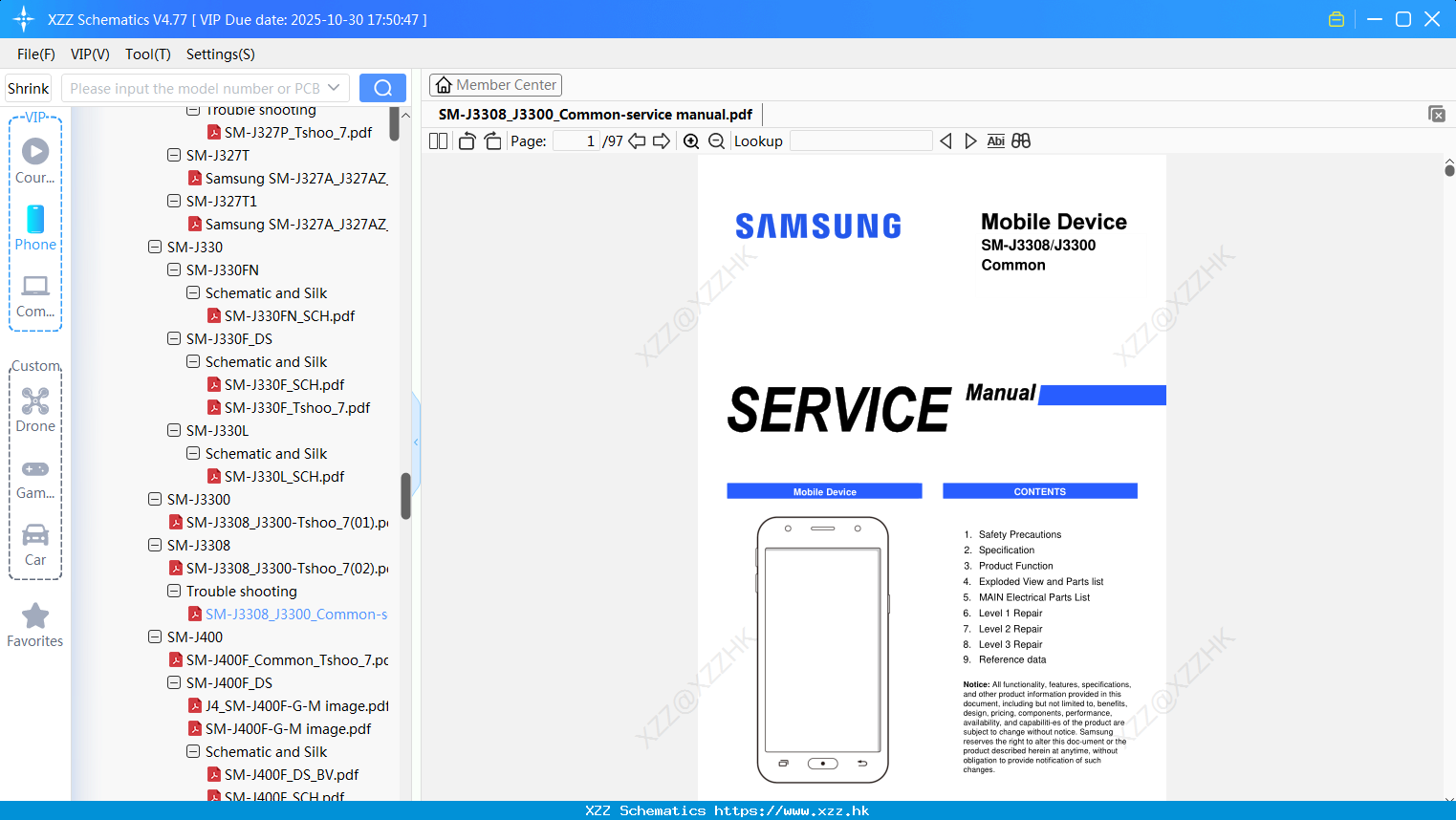Screen dimensions: 1456x820
Task: Click the Shrink button
Action: pos(29,88)
